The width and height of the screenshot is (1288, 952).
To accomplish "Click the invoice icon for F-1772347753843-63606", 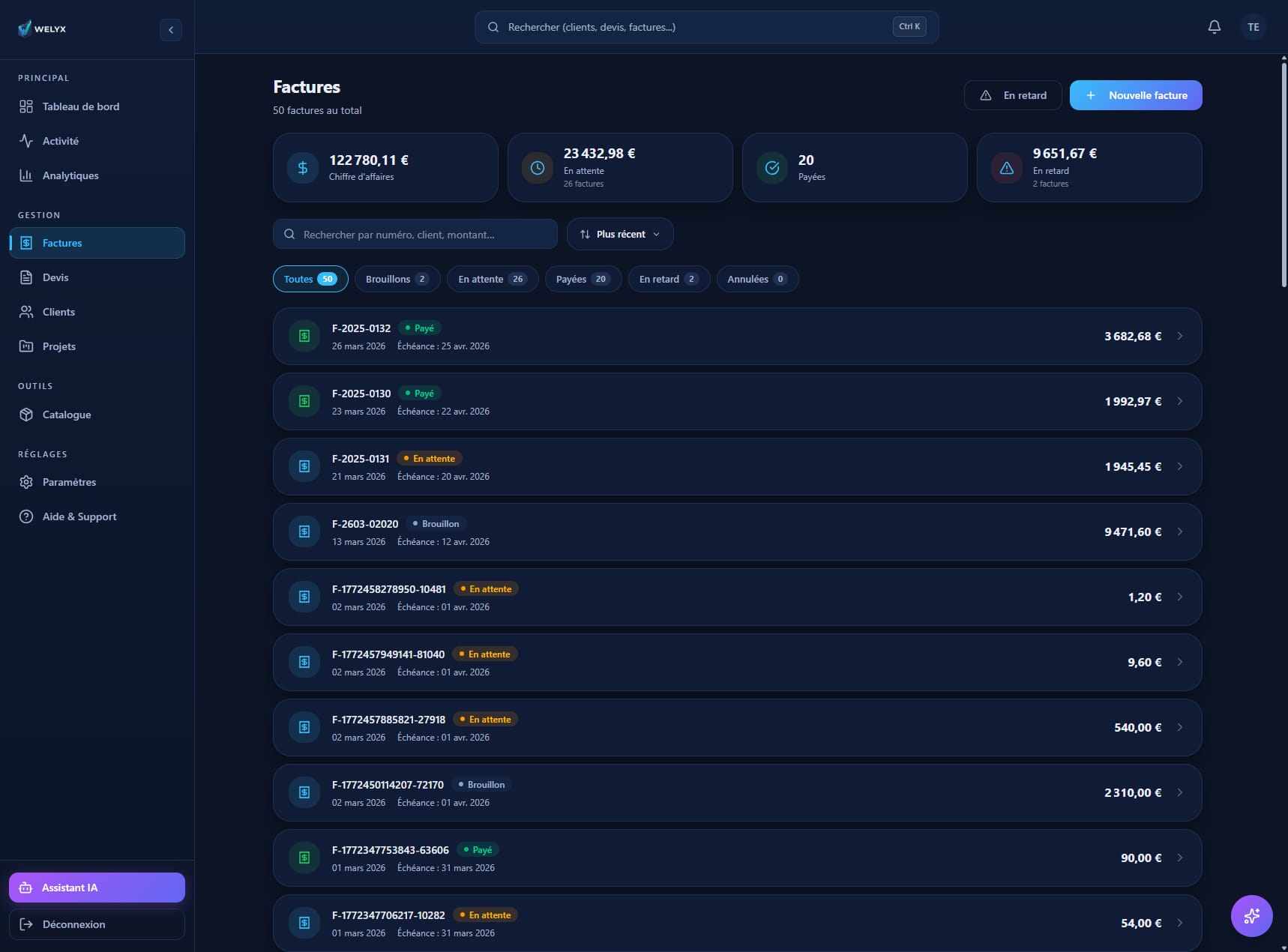I will pos(304,858).
